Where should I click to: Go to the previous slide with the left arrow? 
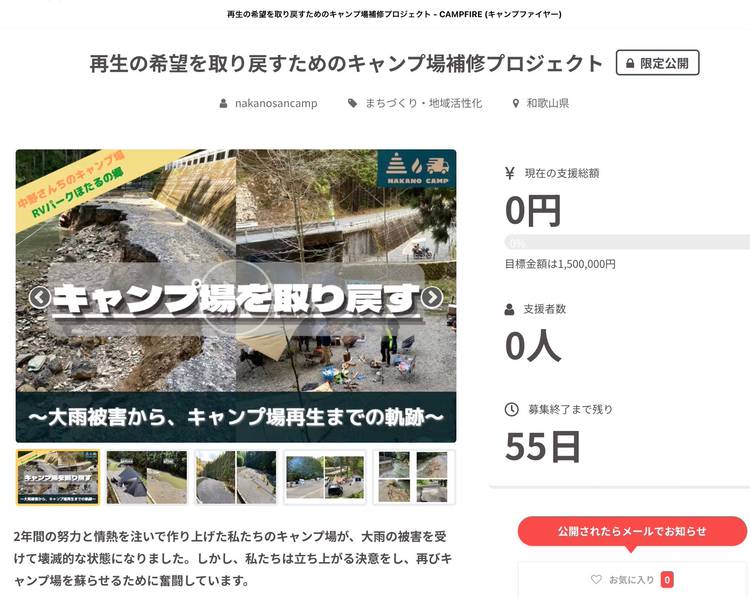point(39,297)
